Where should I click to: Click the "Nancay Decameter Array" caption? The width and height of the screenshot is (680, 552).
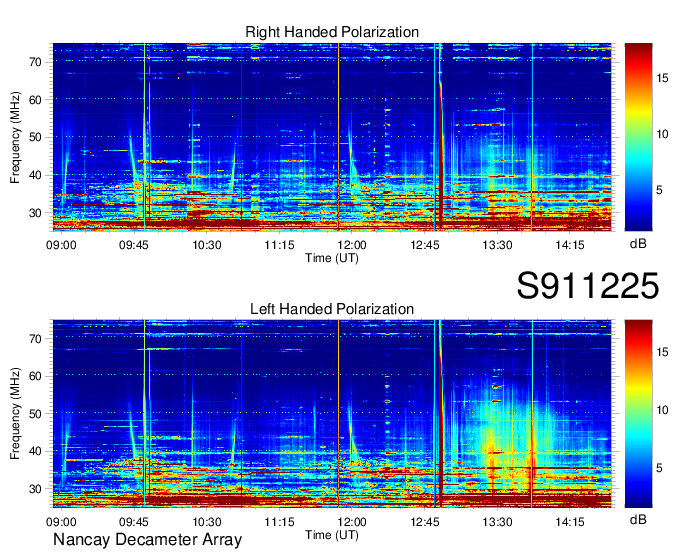pos(147,540)
